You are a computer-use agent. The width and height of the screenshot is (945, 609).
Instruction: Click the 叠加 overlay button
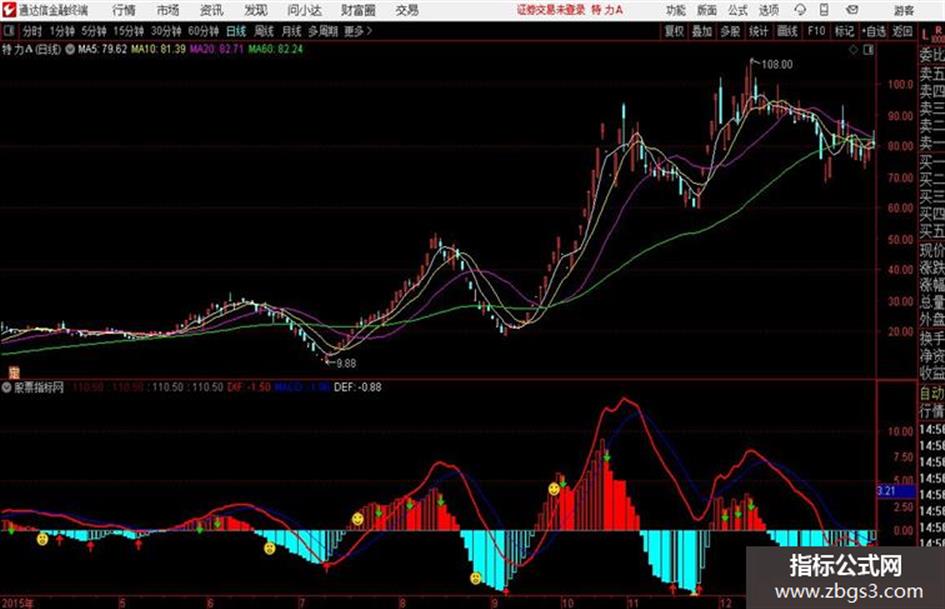tap(702, 31)
